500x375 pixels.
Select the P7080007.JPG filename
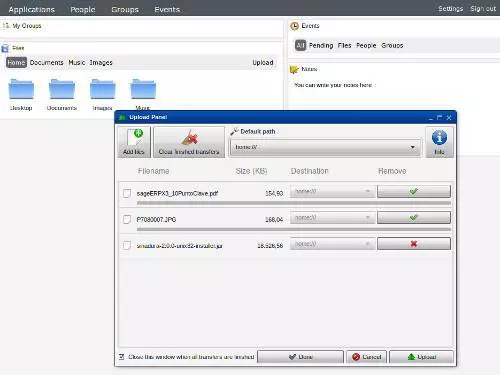coord(156,219)
